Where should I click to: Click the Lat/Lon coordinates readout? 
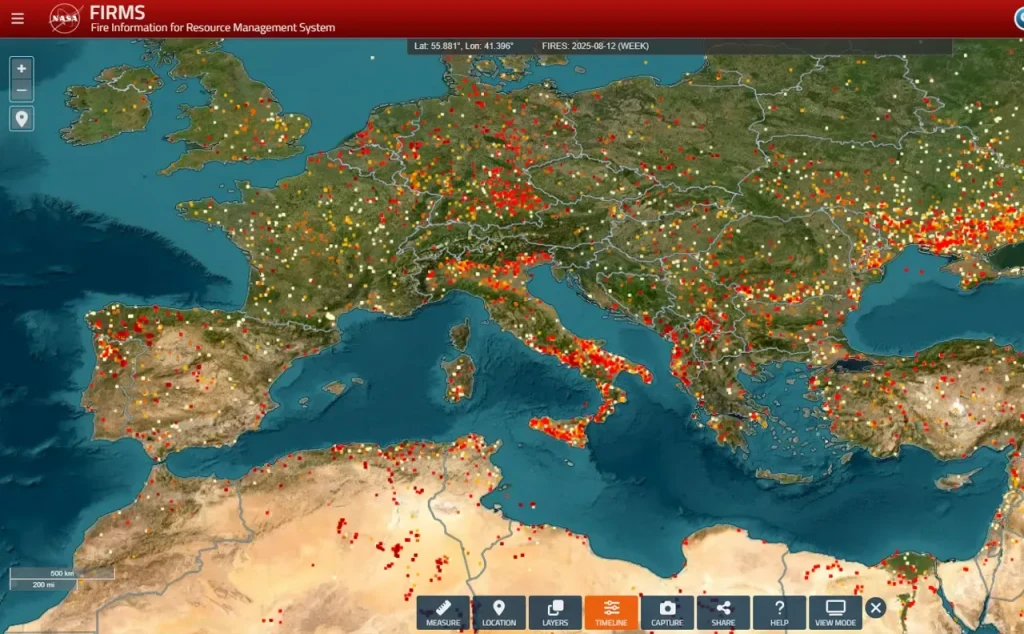coord(463,46)
